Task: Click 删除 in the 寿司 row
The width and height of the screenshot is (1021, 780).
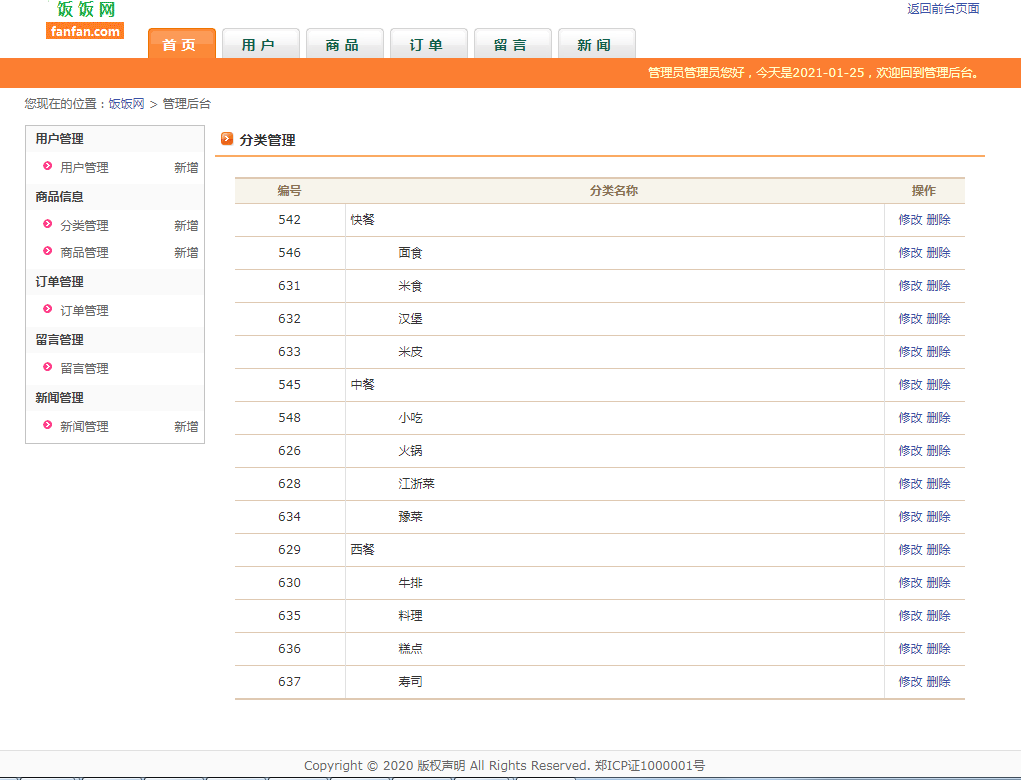Action: (938, 682)
